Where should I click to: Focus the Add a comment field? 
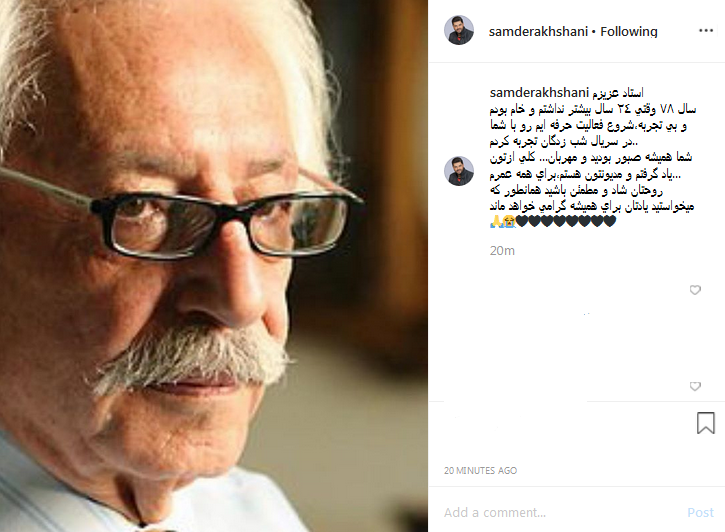pyautogui.click(x=559, y=512)
